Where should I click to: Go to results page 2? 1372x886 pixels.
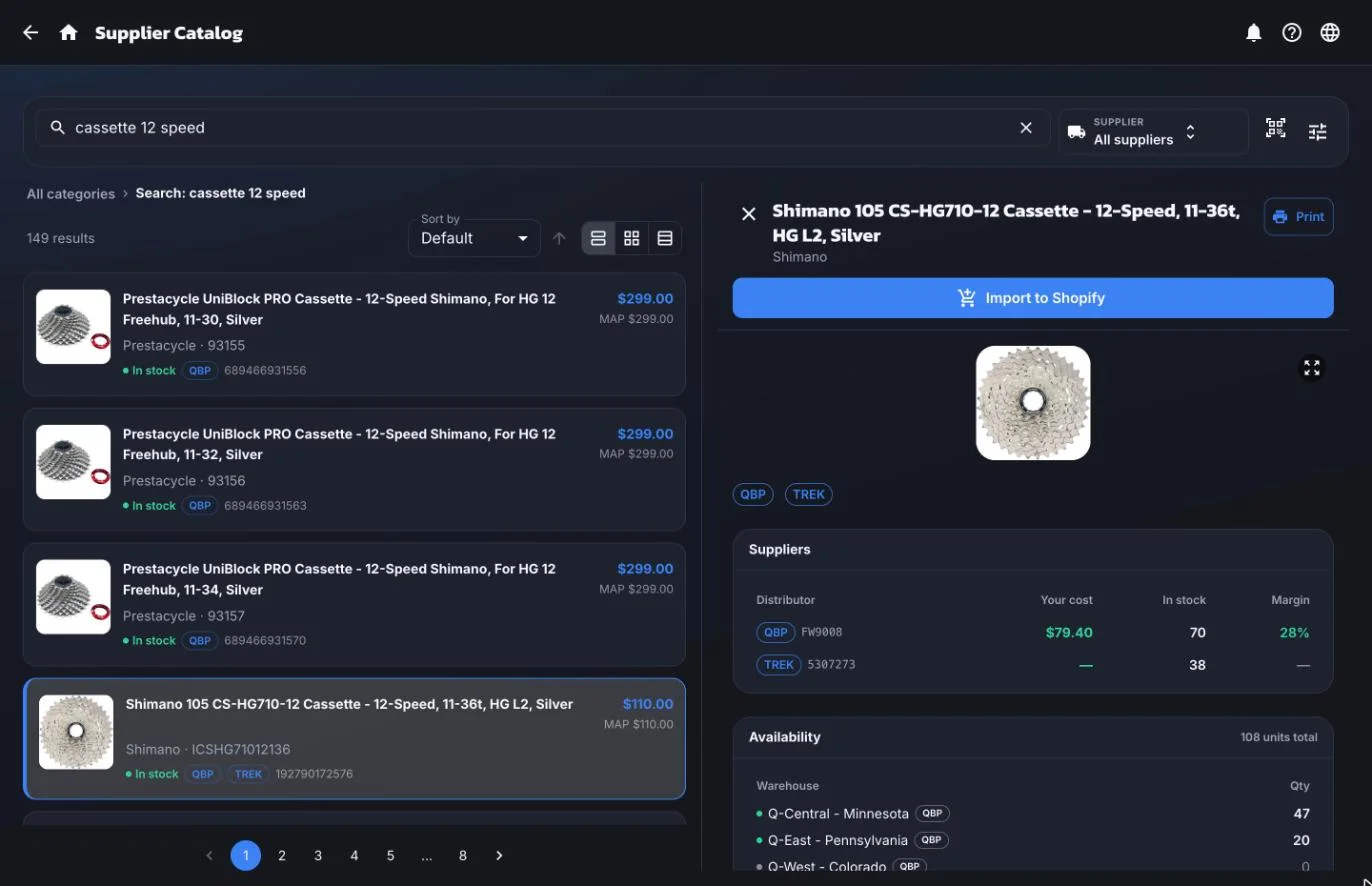[282, 856]
